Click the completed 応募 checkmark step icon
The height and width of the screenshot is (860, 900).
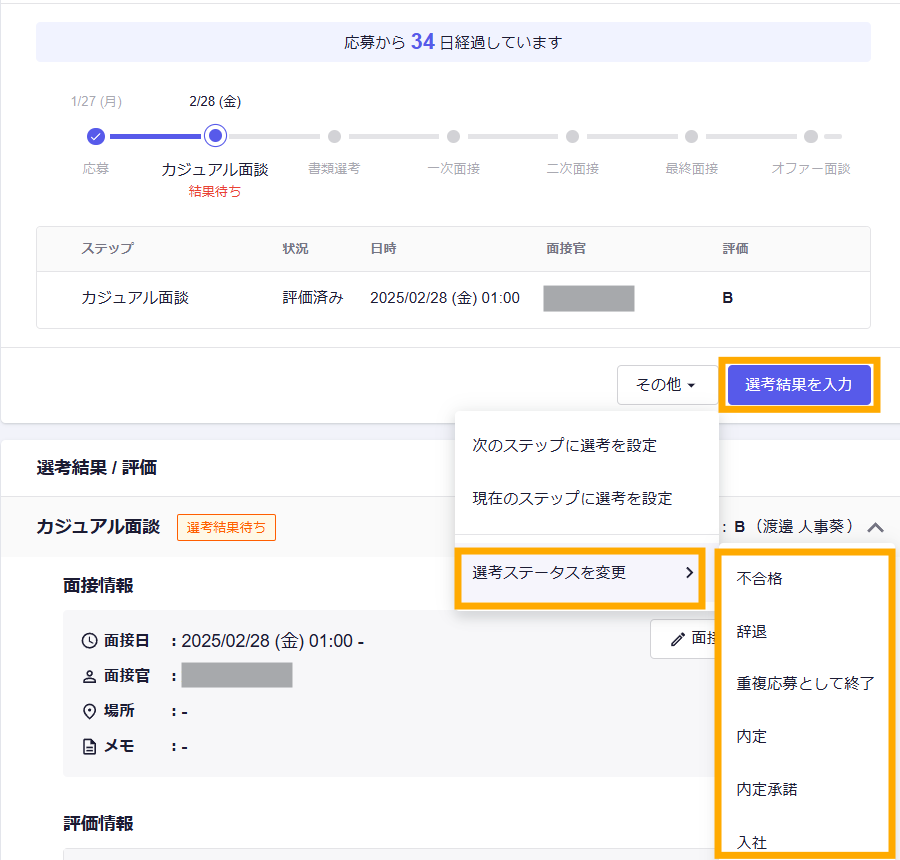pos(96,136)
